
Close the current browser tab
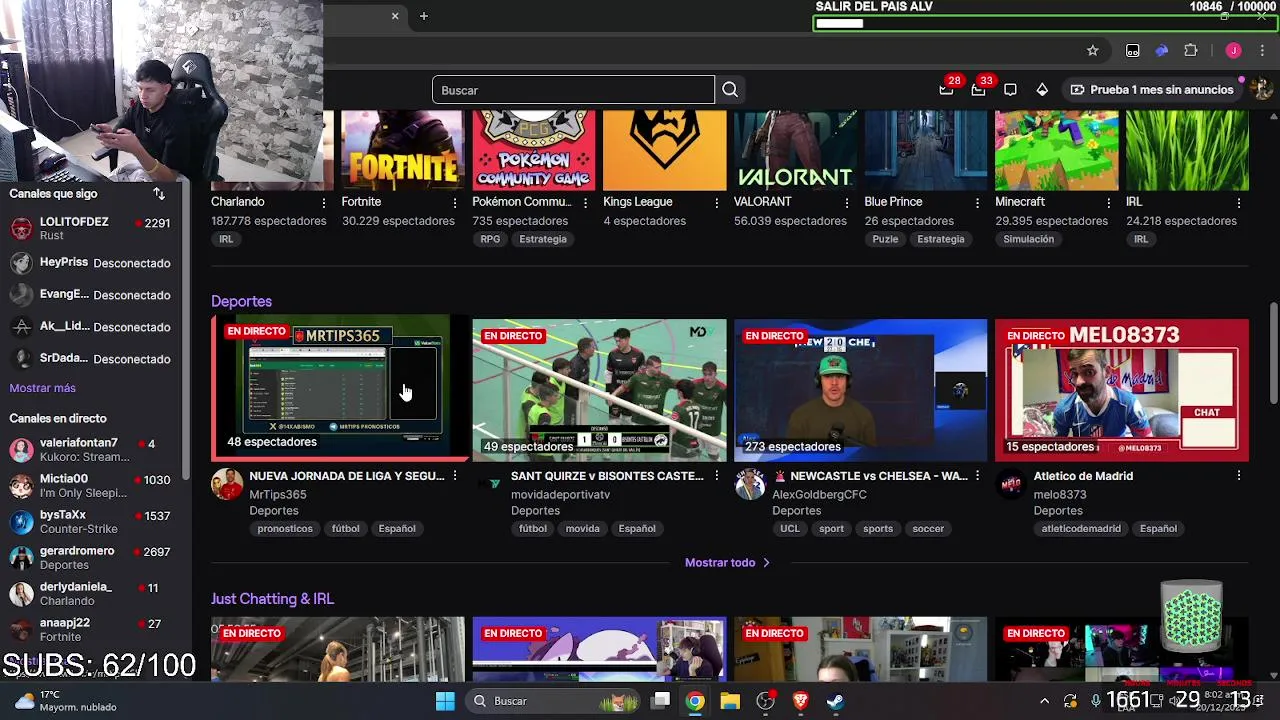pyautogui.click(x=395, y=16)
